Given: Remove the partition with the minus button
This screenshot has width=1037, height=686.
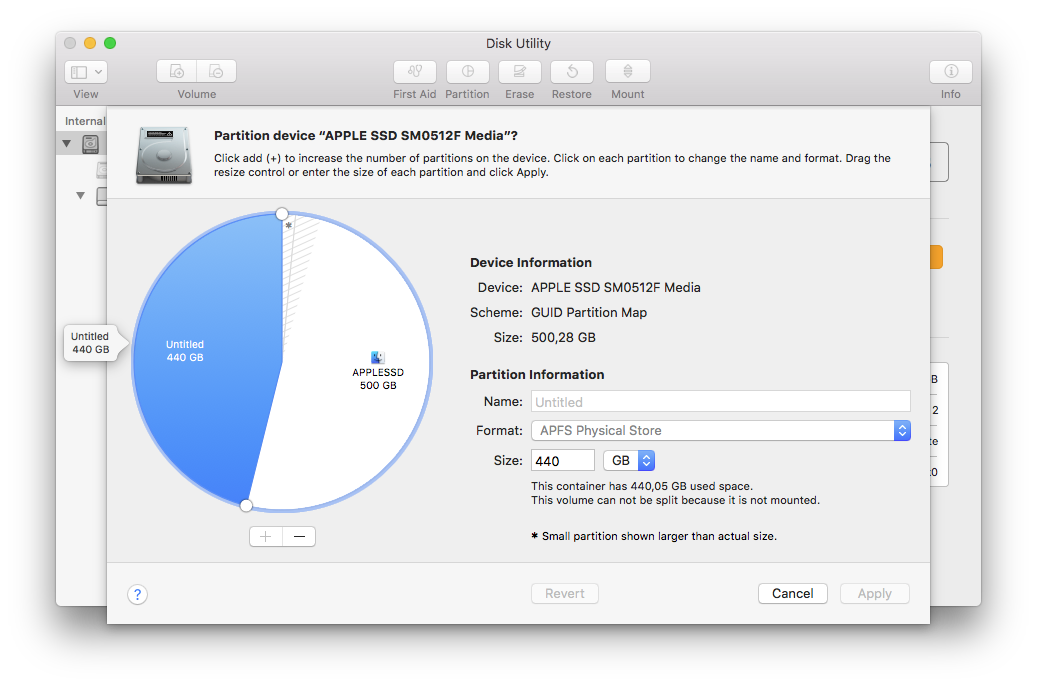Looking at the screenshot, I should coord(299,536).
